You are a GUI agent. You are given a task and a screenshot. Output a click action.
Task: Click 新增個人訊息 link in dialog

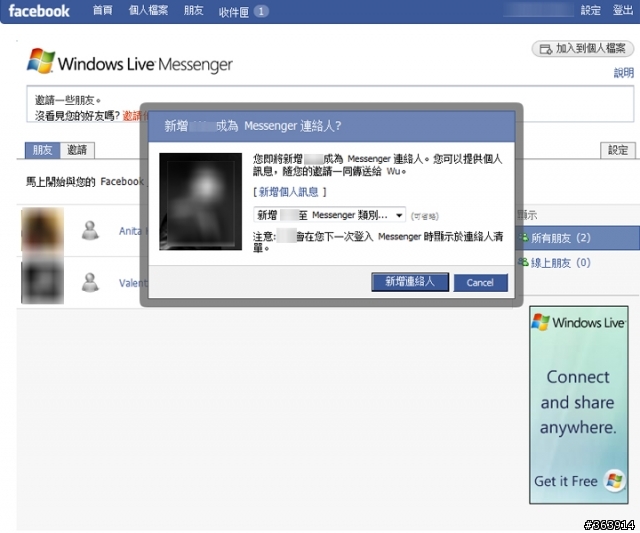coord(289,192)
